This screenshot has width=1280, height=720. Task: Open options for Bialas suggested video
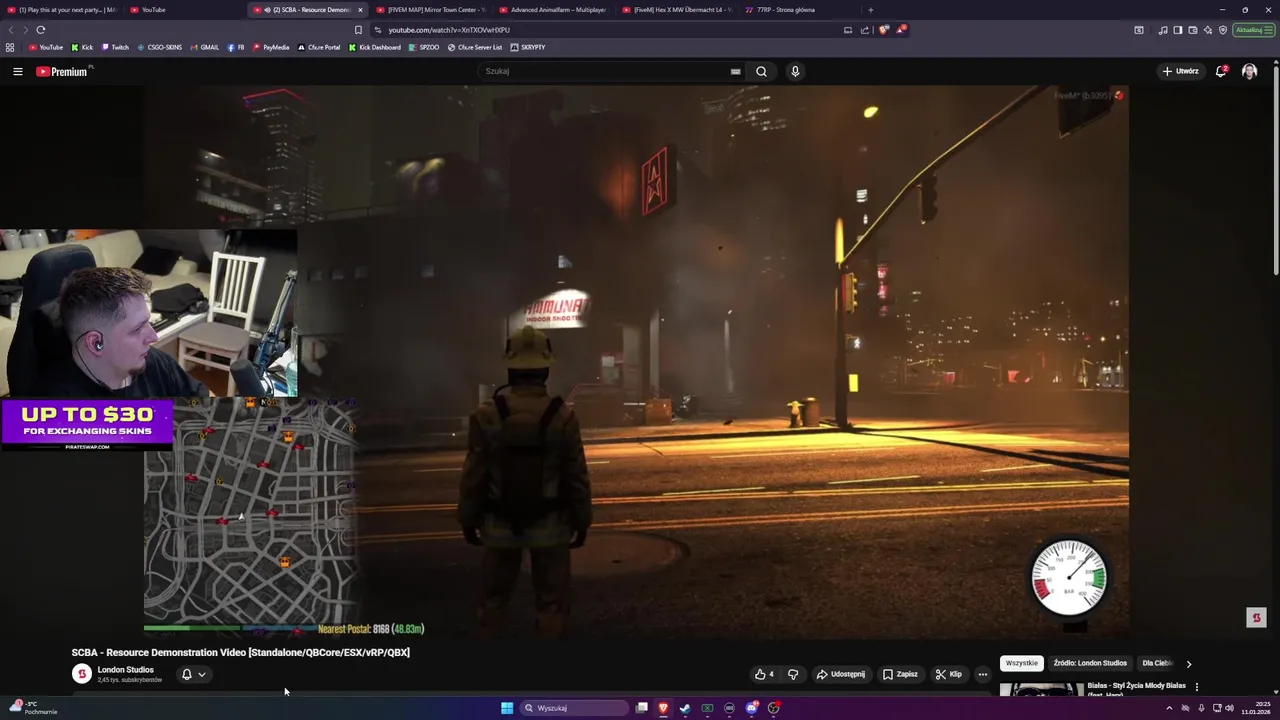coord(1196,687)
